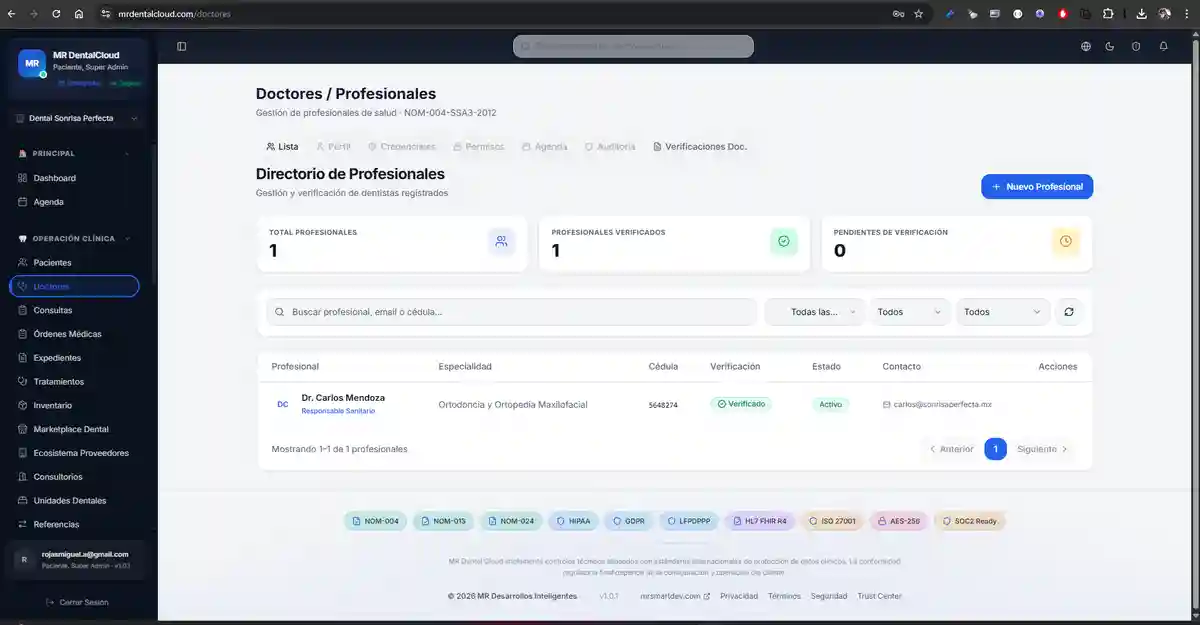Open the security shield icon in header
This screenshot has height=625, width=1200.
(x=1136, y=46)
